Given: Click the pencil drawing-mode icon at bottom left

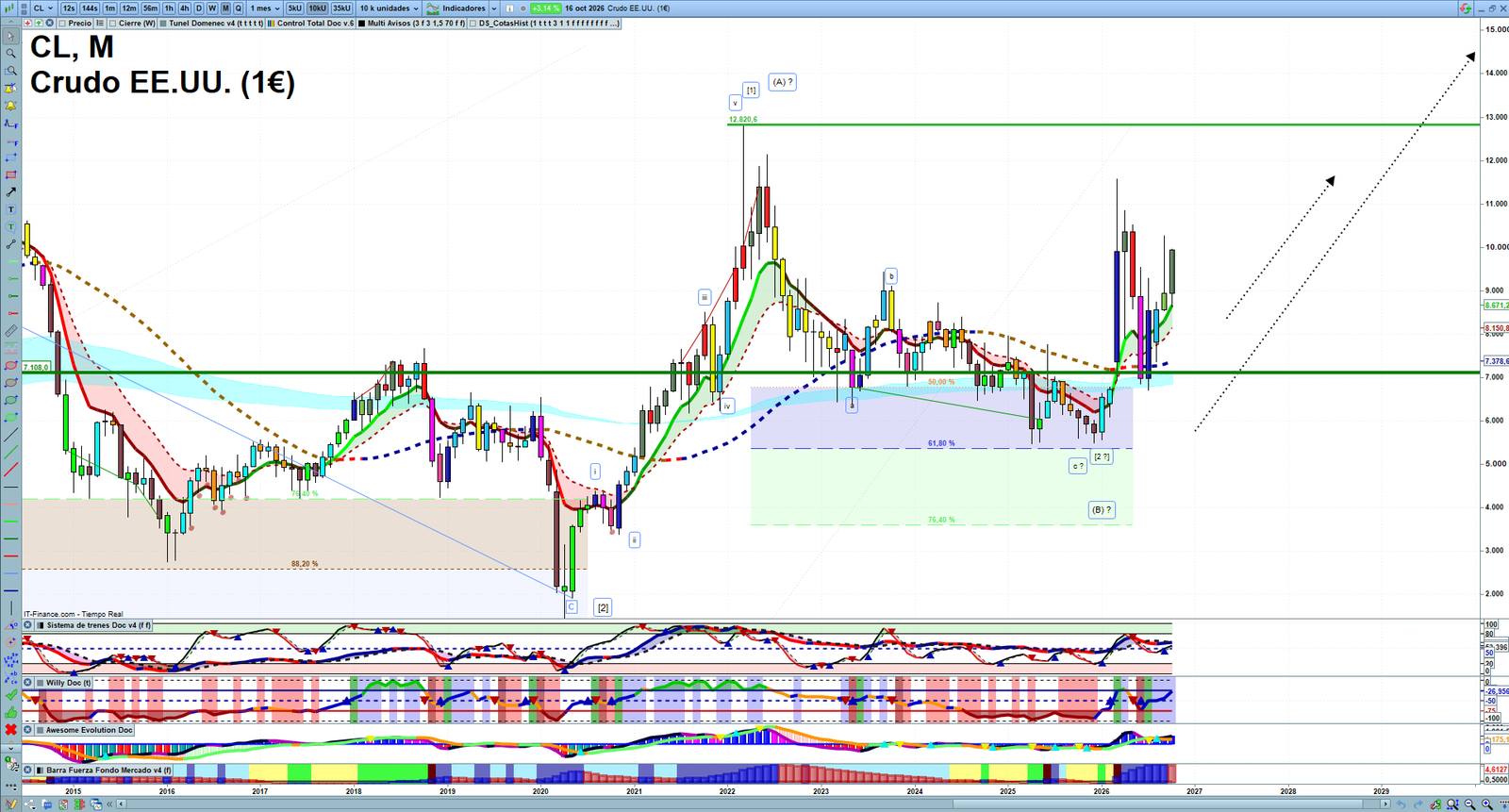Looking at the screenshot, I should 11,804.
